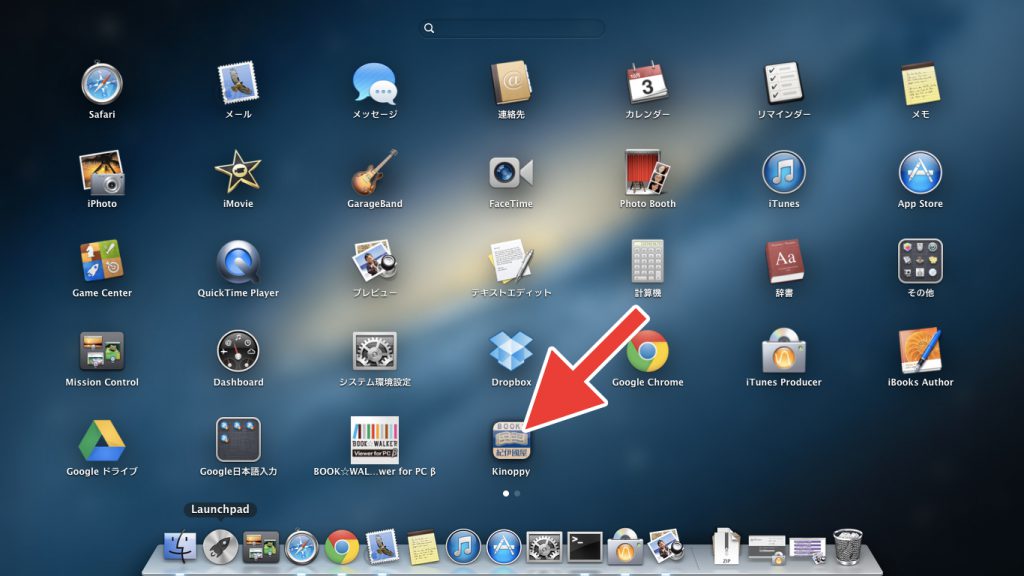
Task: Launch プレビュー from the Launchpad grid
Action: click(x=375, y=261)
